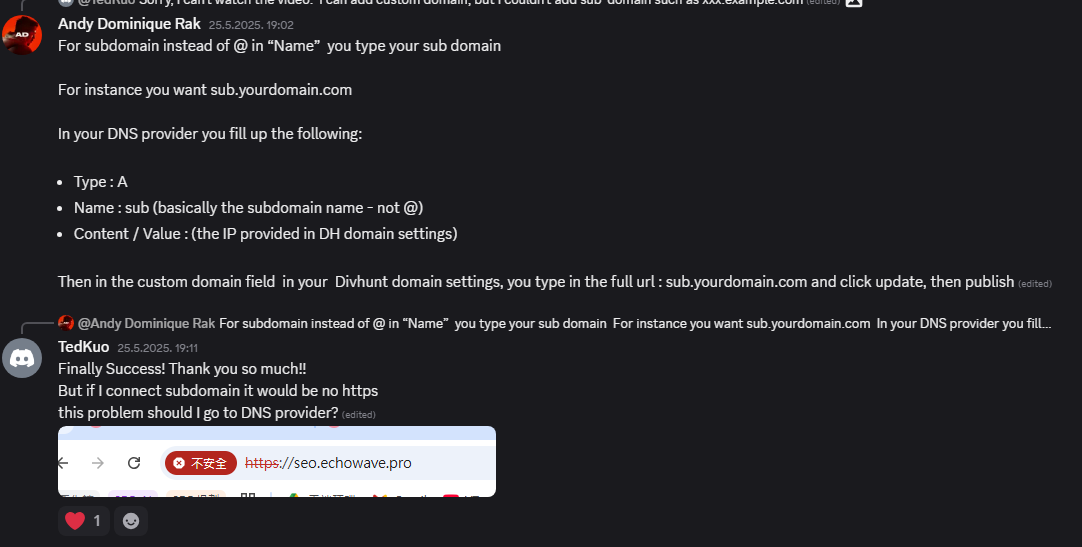The image size is (1082, 547).
Task: Add a reaction with the smiley icon
Action: pos(130,521)
